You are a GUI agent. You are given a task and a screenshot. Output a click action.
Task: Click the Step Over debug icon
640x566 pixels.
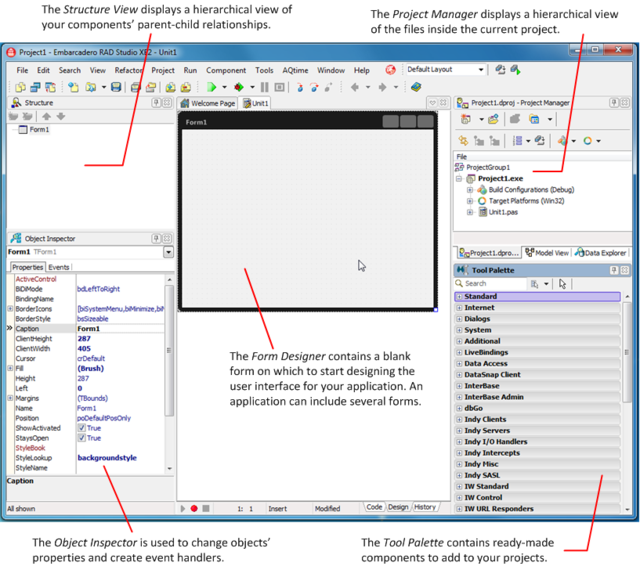point(314,87)
